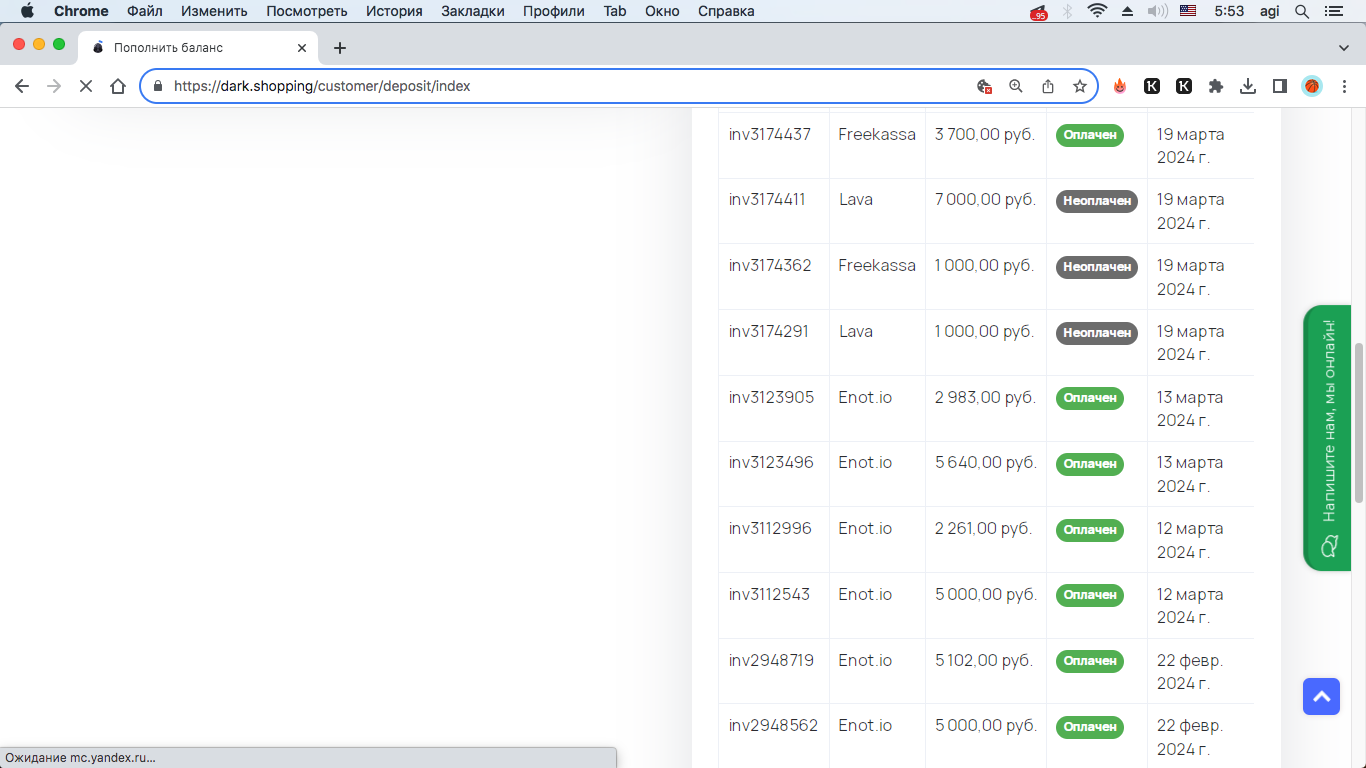The image size is (1366, 768).
Task: Click the zoom magnifier icon in address bar
Action: click(1016, 86)
